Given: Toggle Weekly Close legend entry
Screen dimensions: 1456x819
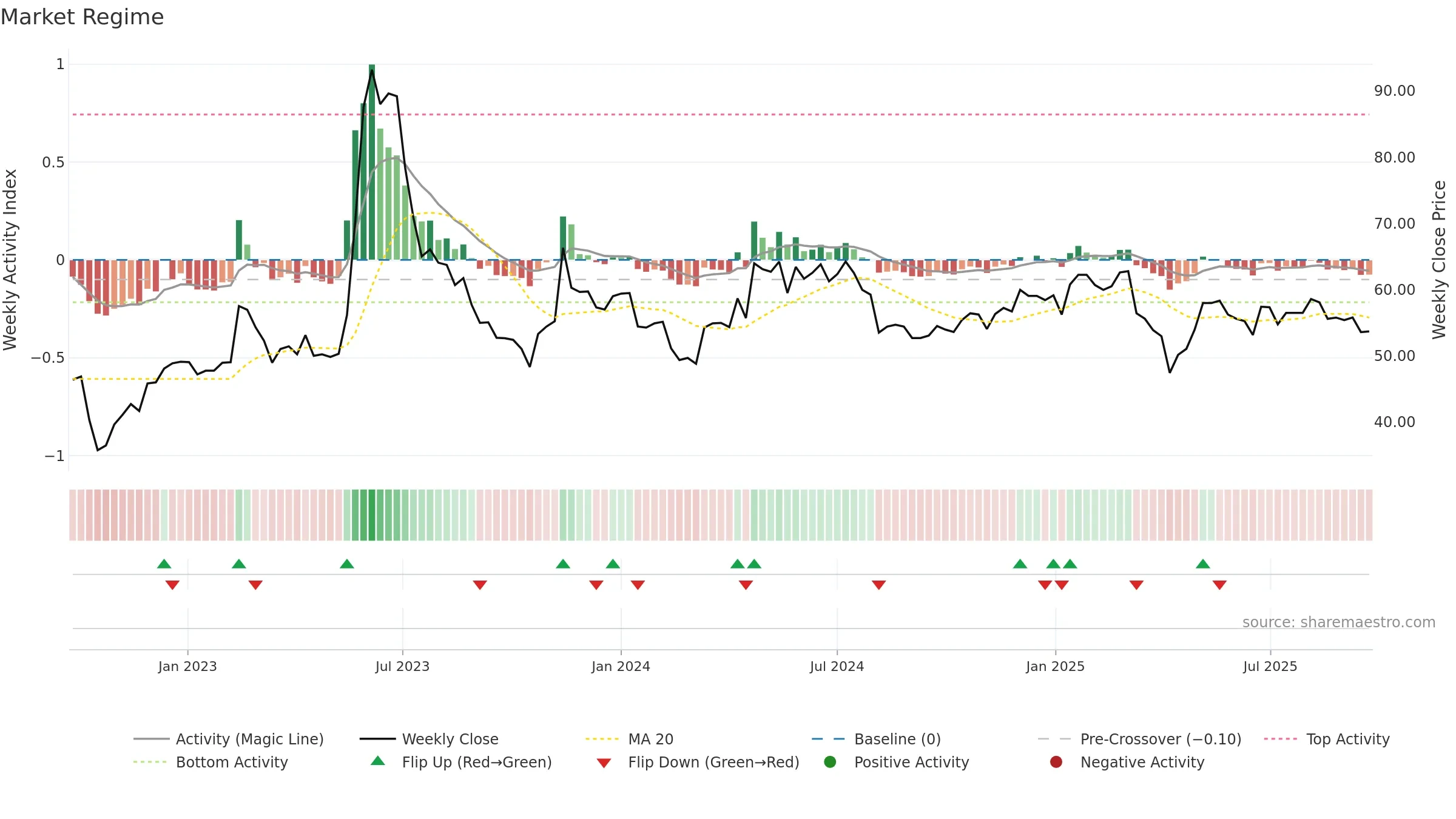Looking at the screenshot, I should [429, 739].
